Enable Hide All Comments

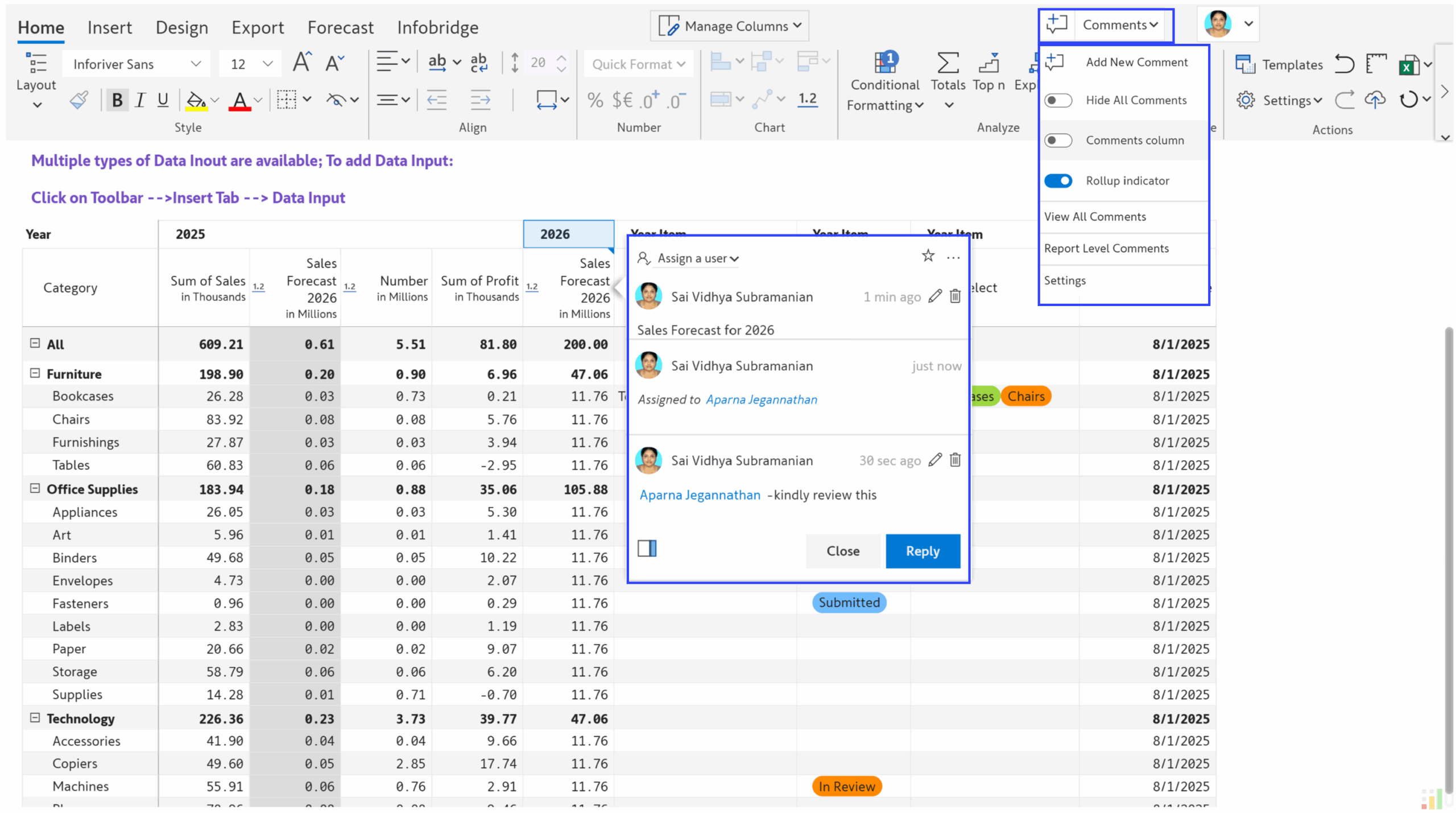tap(1058, 100)
